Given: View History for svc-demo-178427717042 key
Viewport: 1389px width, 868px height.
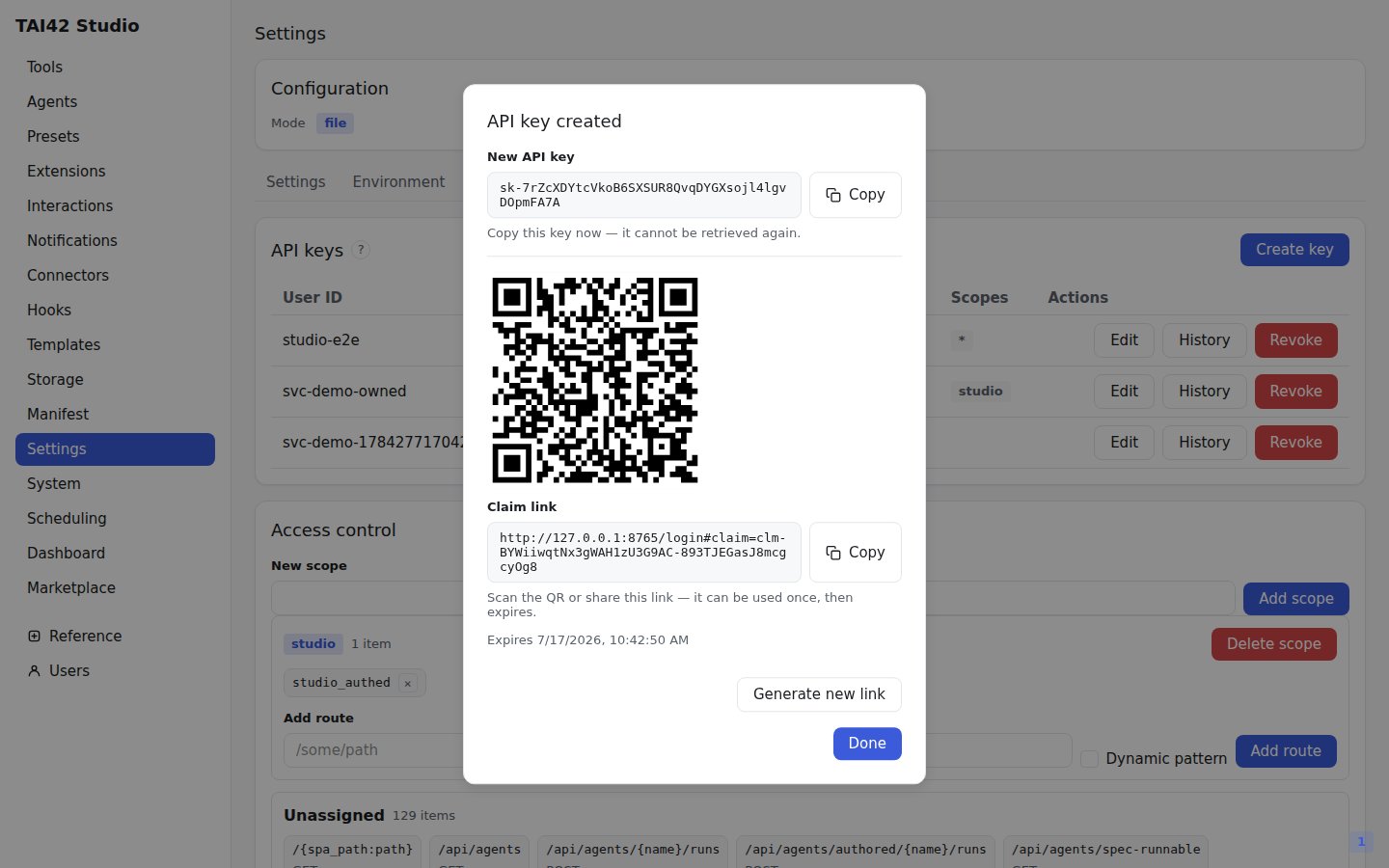Looking at the screenshot, I should 1204,443.
